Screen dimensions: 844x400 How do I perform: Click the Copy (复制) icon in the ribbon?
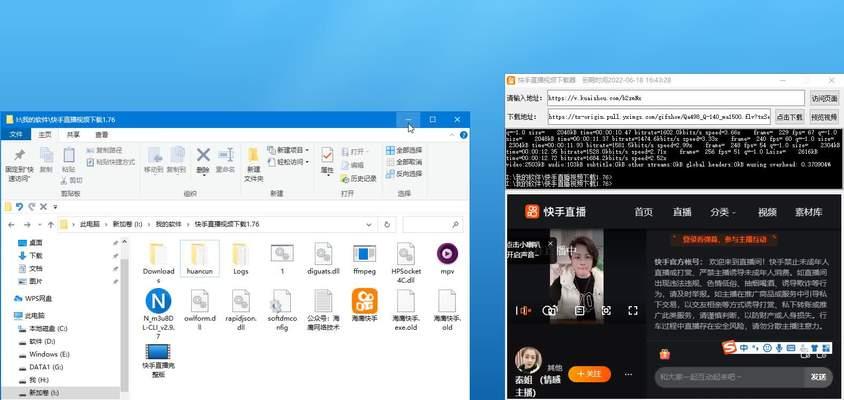tap(46, 155)
